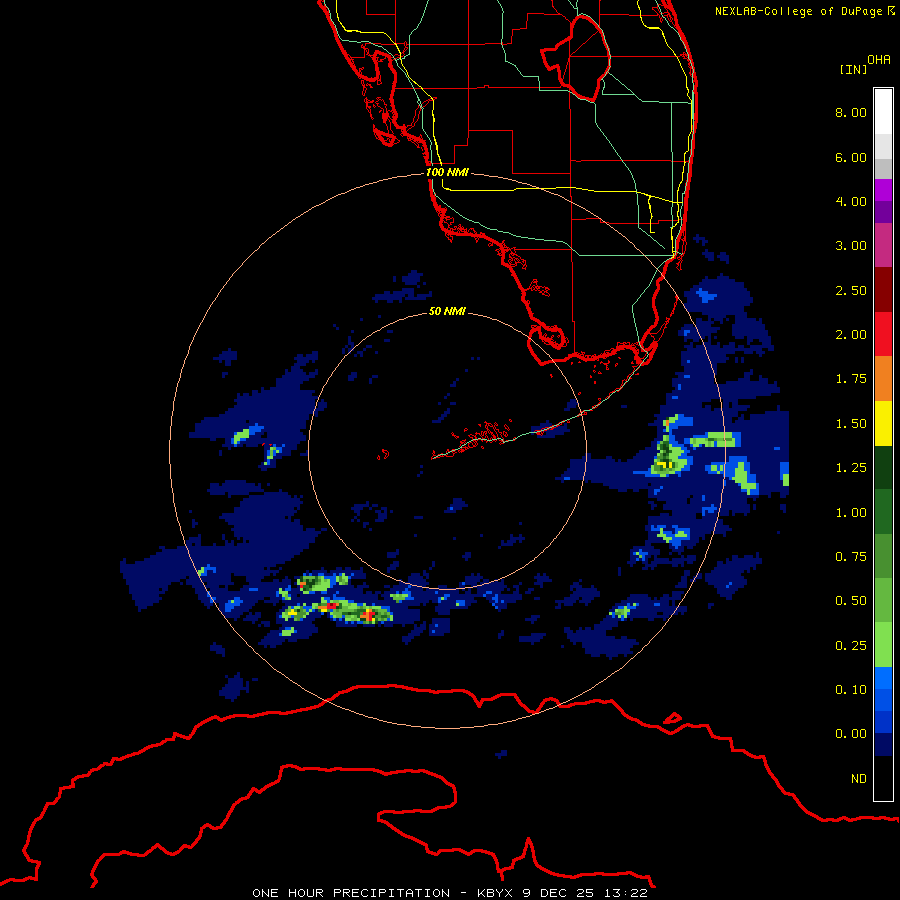Screen dimensions: 900x900
Task: Pick the yellow legend color block
Action: point(883,423)
